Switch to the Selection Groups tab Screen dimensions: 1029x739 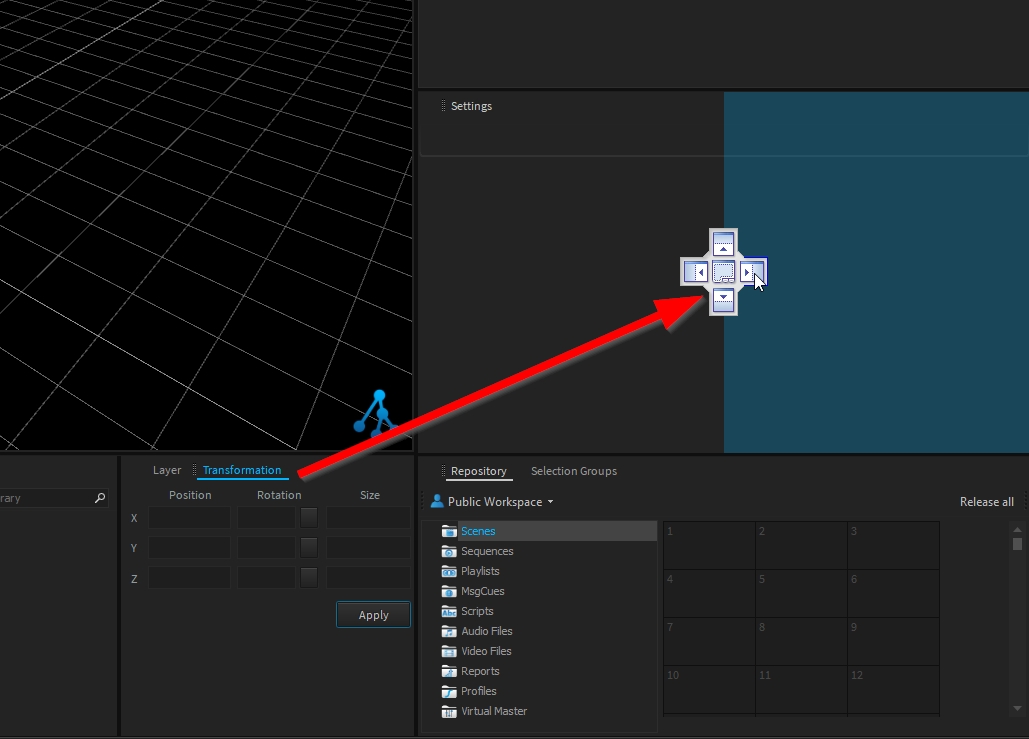pos(573,471)
